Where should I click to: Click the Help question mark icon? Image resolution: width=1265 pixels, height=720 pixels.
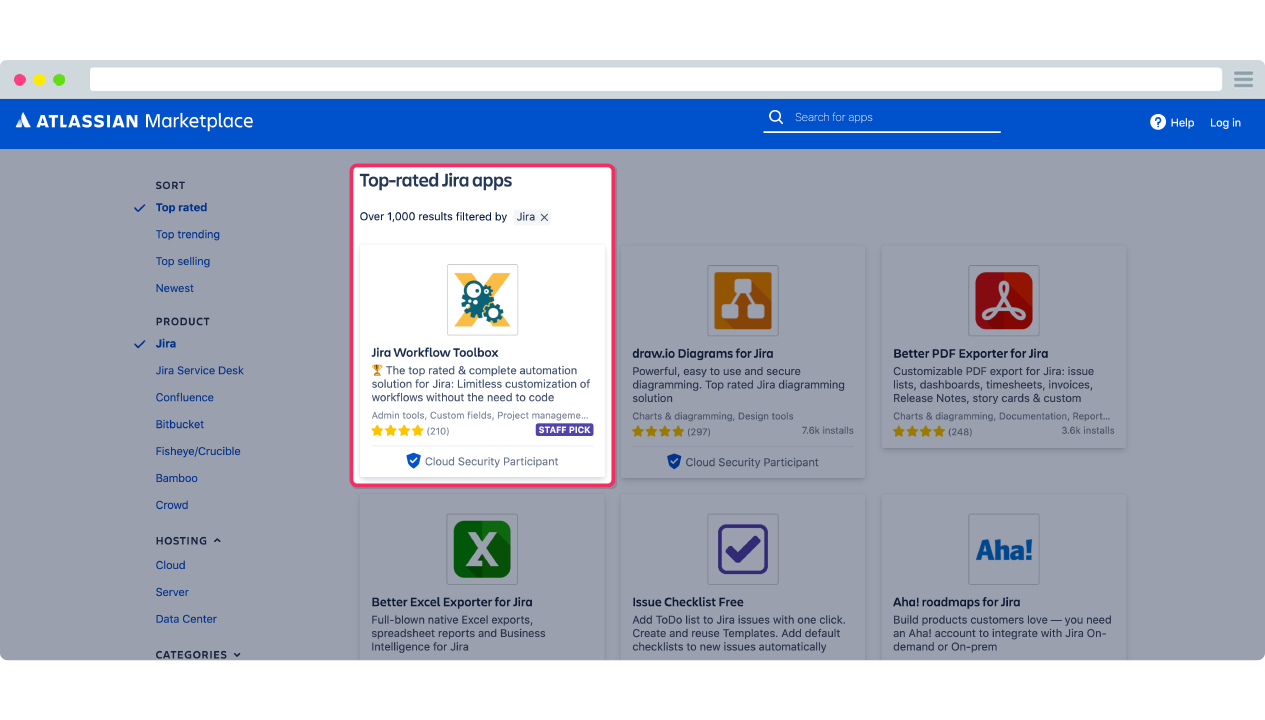(1158, 122)
